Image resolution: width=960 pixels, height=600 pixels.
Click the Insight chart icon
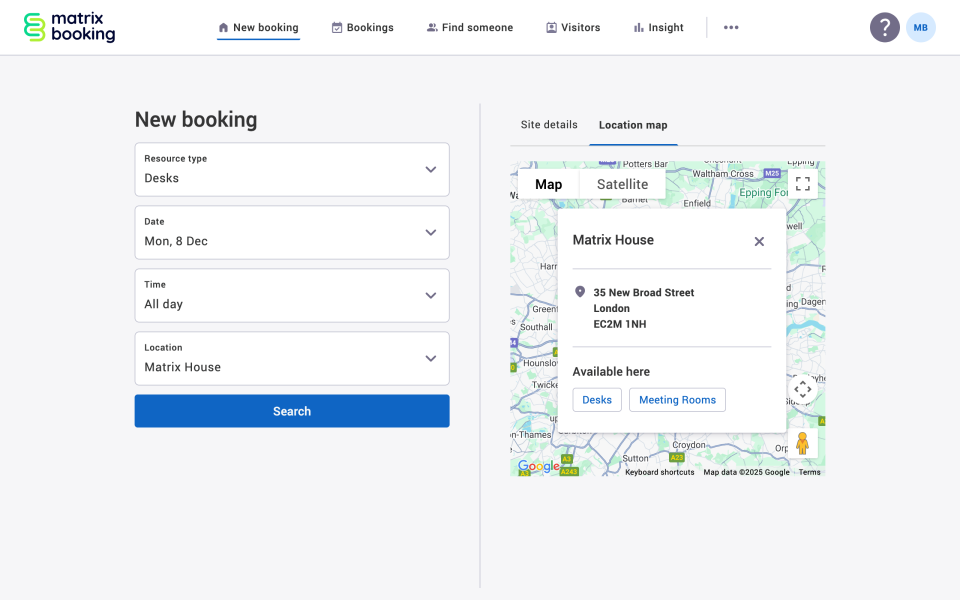point(640,27)
